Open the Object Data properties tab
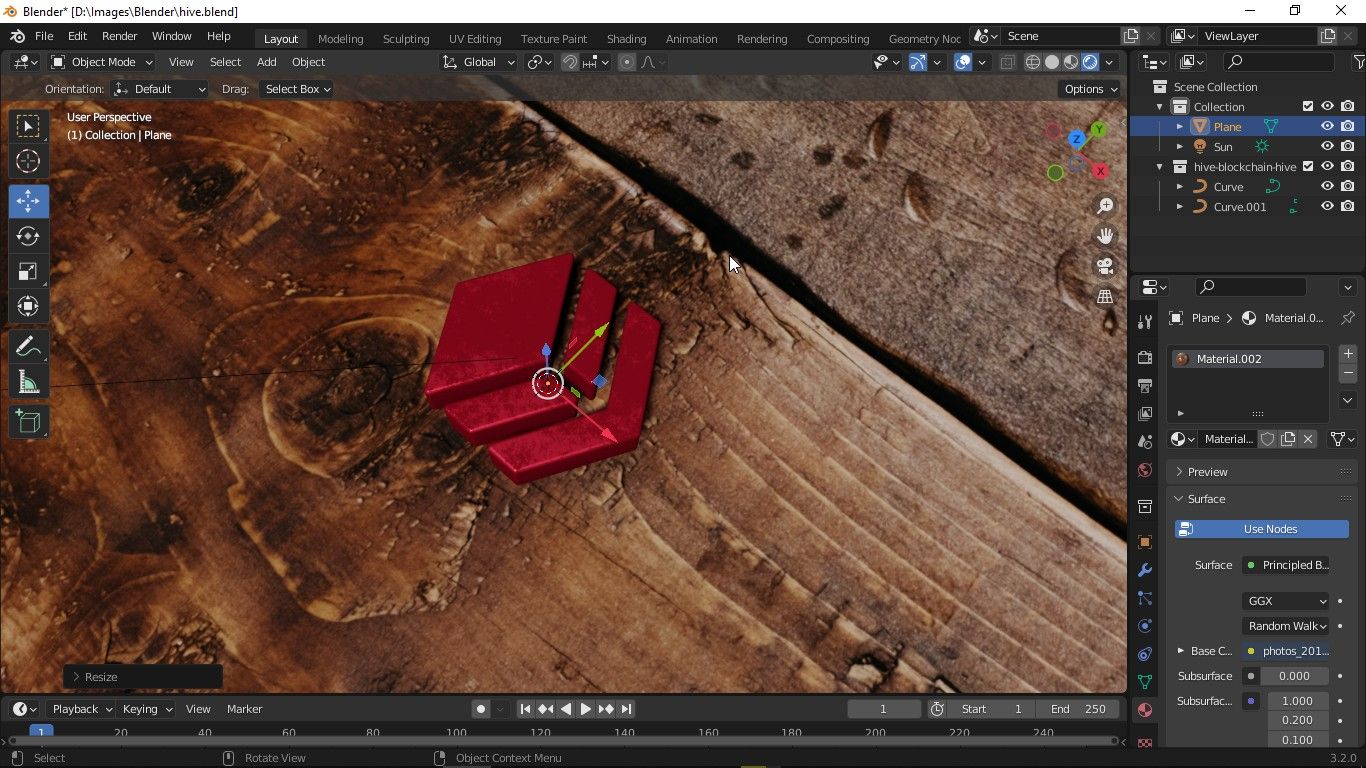 point(1145,682)
